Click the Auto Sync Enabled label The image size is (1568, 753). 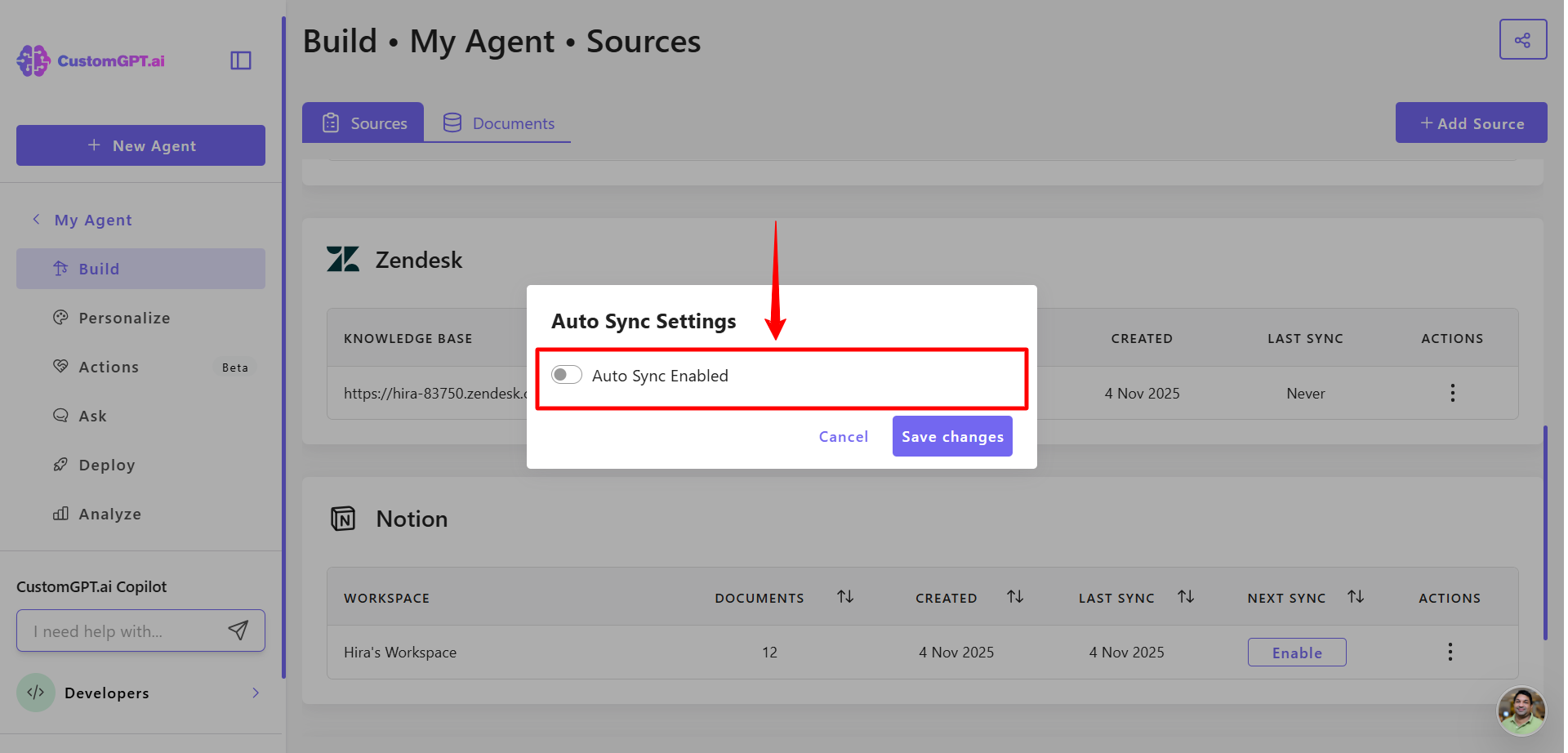660,376
